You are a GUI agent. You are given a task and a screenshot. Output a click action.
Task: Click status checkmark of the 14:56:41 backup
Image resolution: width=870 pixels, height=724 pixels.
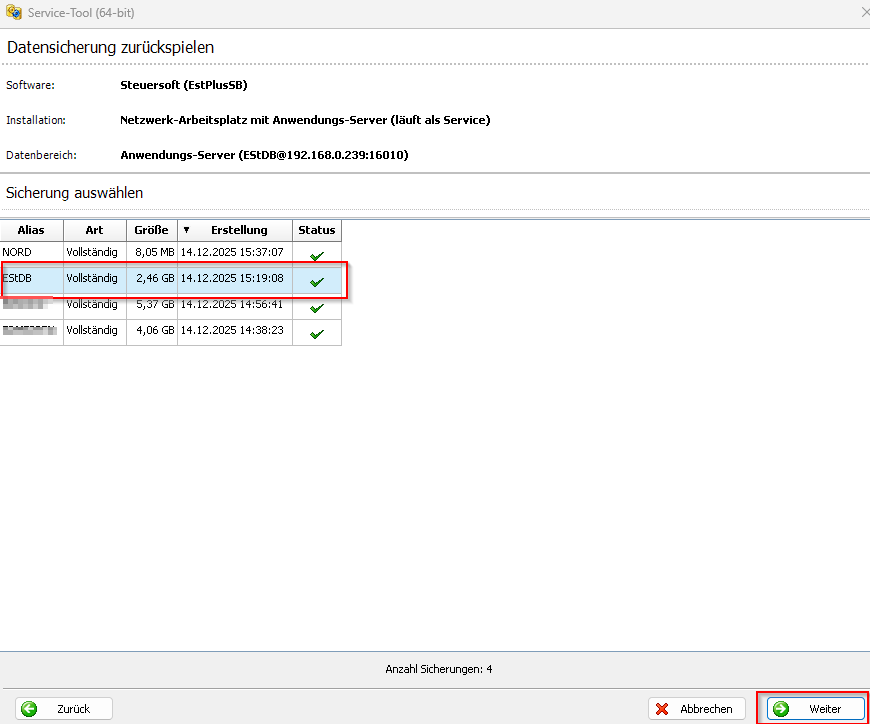tap(317, 308)
